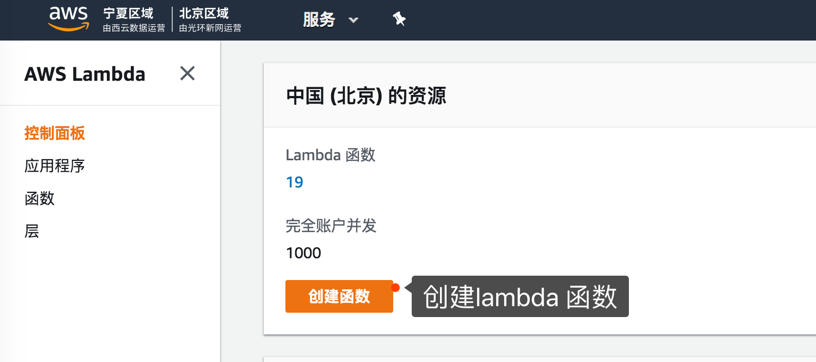Image resolution: width=816 pixels, height=362 pixels.
Task: Open 应用程序 in the sidebar
Action: pyautogui.click(x=55, y=166)
